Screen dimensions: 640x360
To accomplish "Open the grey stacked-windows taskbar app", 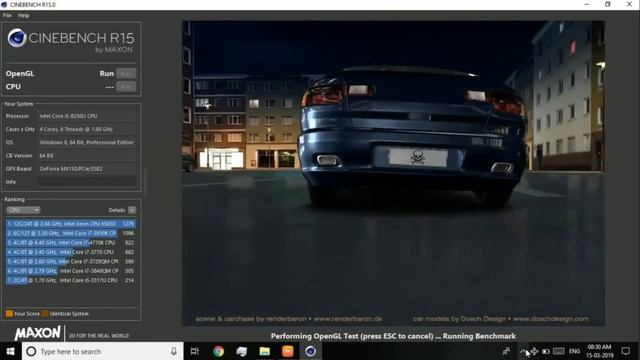I will coord(242,351).
